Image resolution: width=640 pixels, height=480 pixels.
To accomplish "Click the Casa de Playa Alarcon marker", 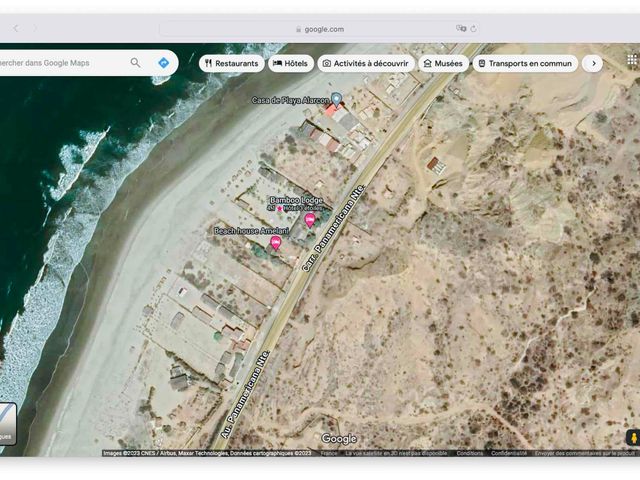I will (336, 99).
